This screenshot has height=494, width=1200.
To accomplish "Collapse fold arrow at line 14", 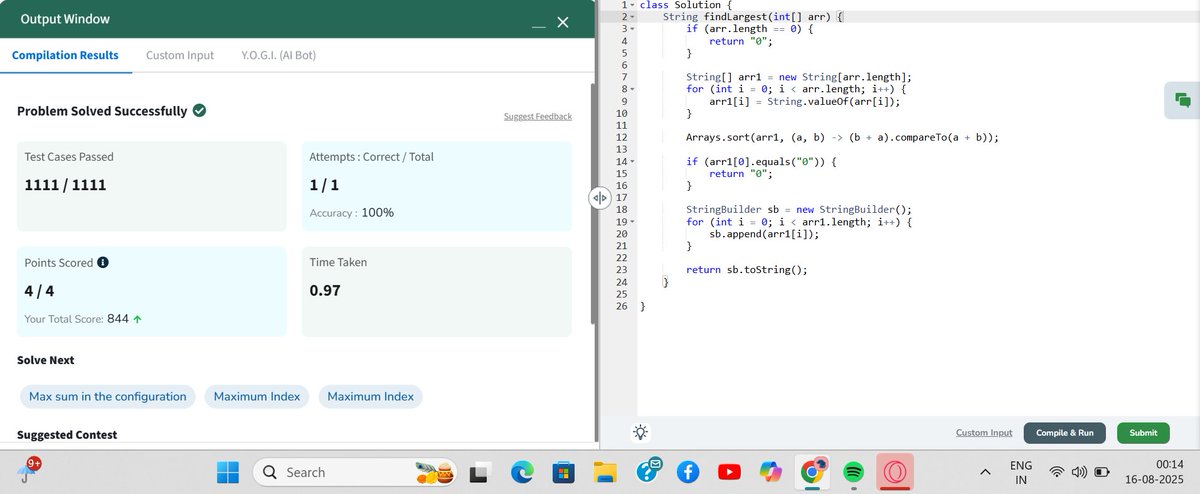I will pyautogui.click(x=633, y=162).
